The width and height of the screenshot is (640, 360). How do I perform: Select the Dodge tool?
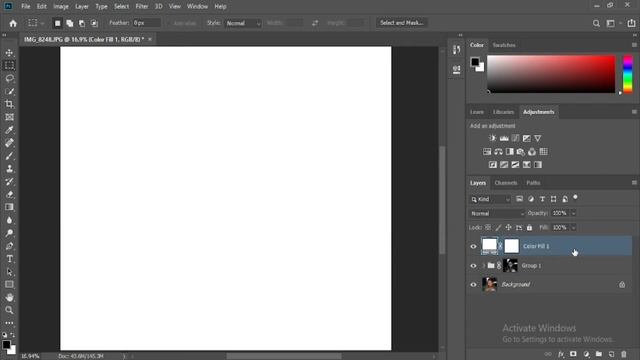point(9,233)
